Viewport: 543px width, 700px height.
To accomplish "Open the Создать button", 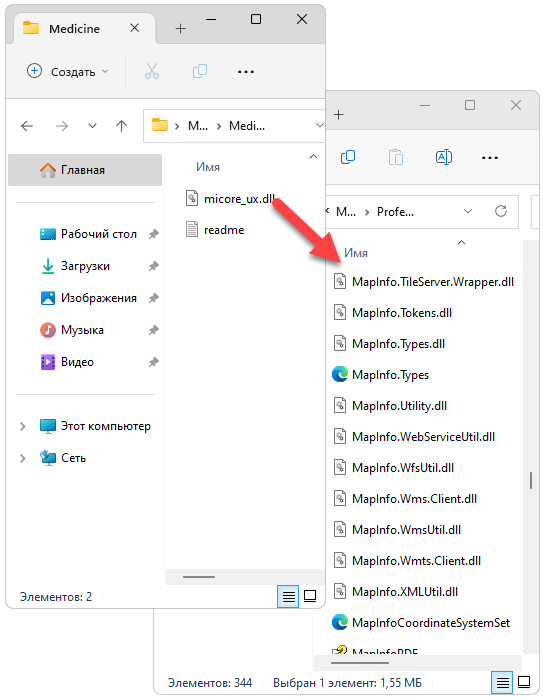I will [68, 71].
